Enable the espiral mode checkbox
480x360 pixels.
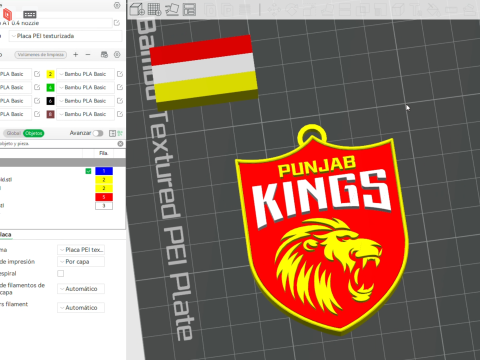point(61,273)
